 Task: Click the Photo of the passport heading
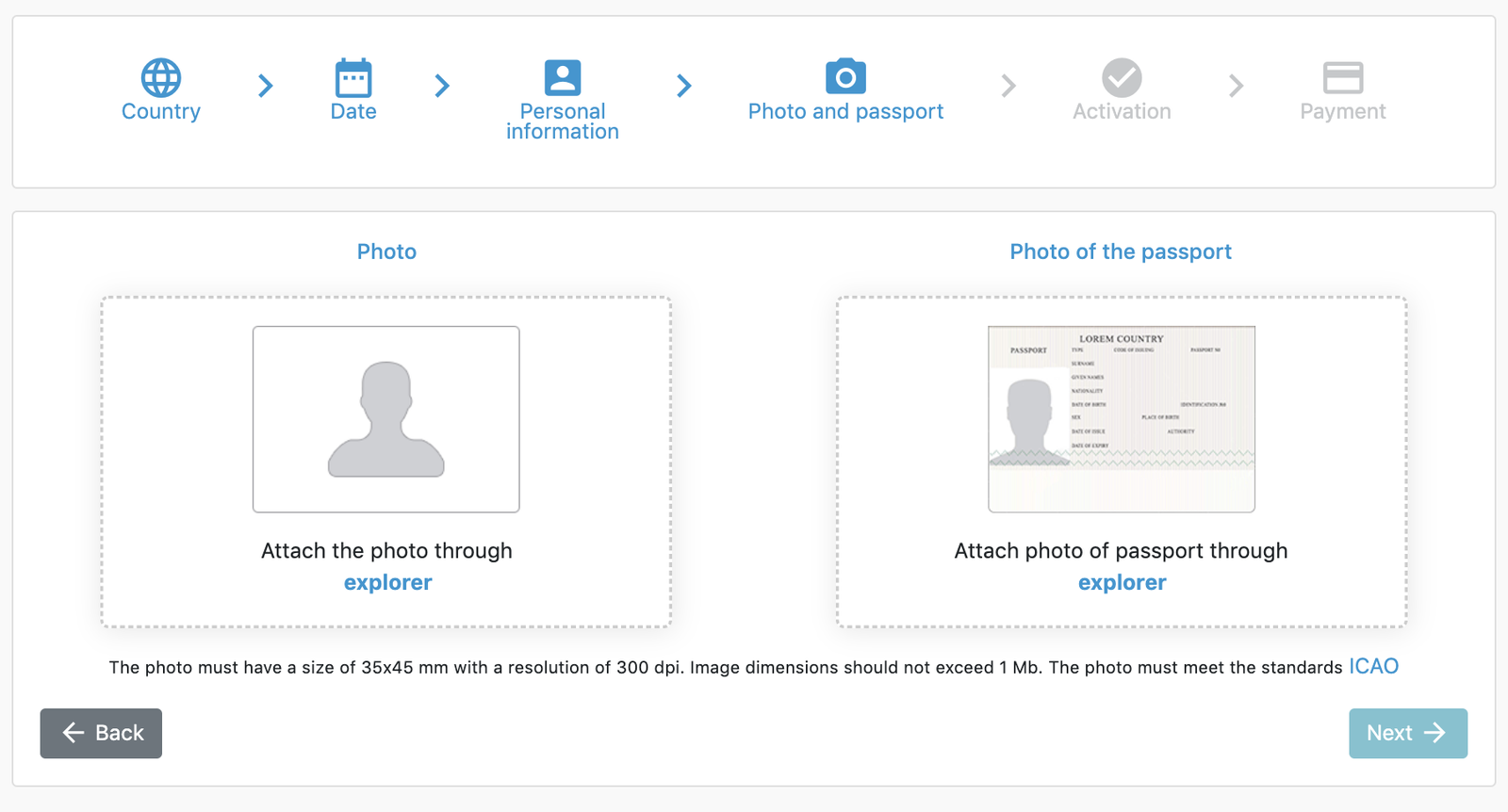point(1121,252)
